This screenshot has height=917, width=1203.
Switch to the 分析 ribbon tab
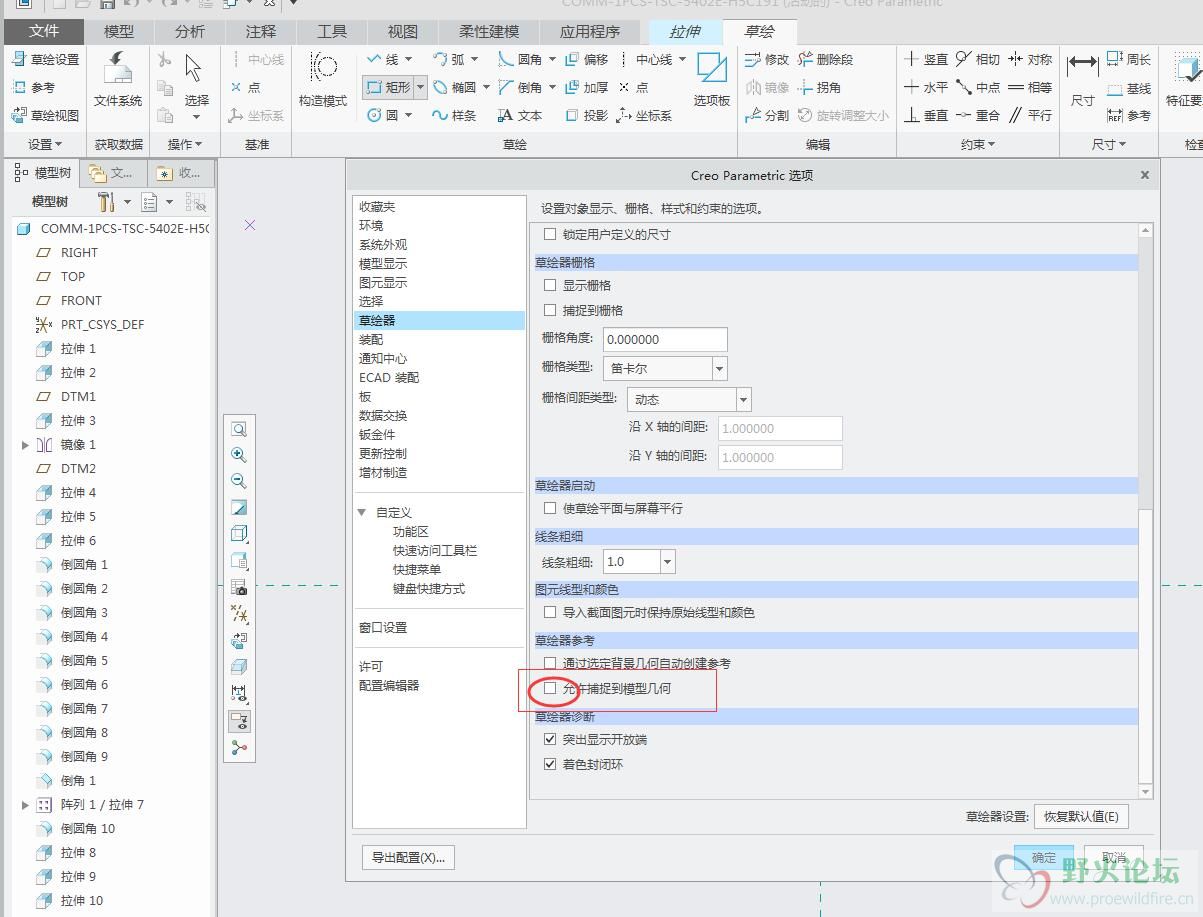pyautogui.click(x=190, y=31)
